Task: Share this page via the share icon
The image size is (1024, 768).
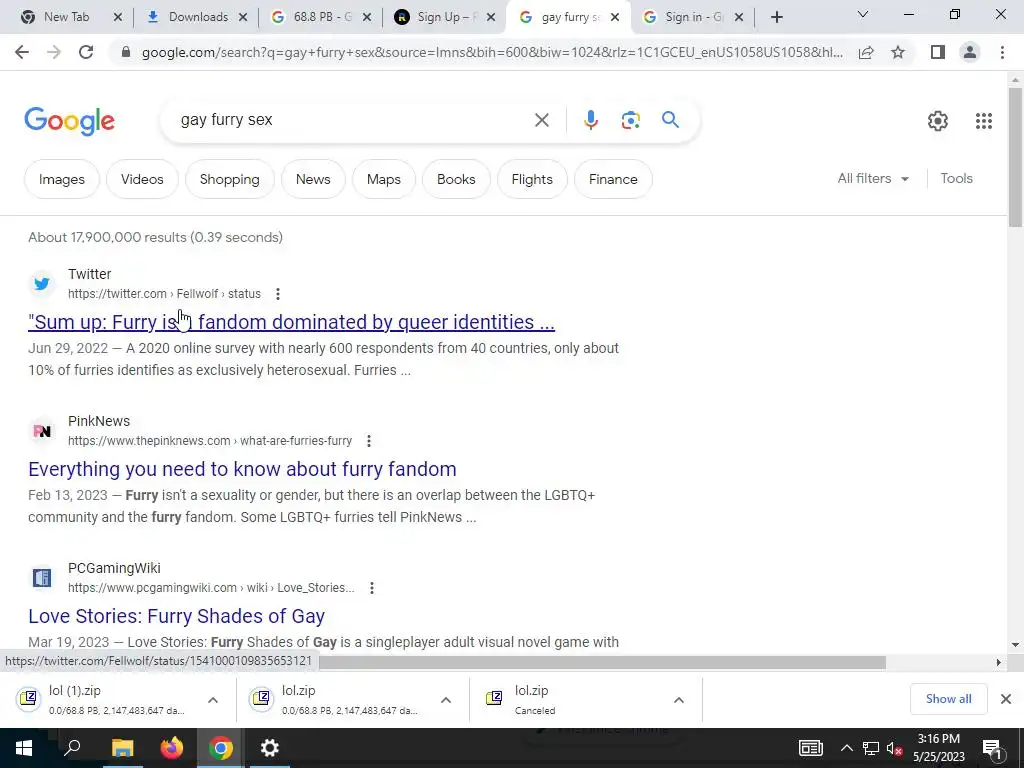Action: [866, 52]
